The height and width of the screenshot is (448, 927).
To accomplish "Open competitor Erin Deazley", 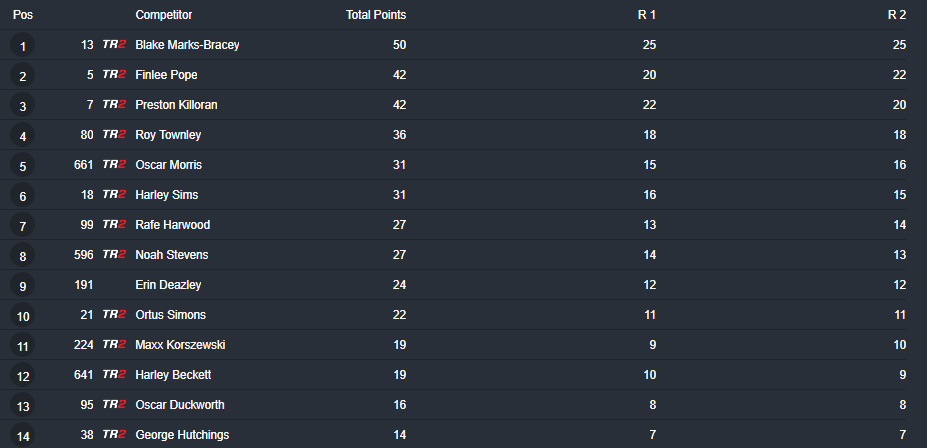I will 168,285.
